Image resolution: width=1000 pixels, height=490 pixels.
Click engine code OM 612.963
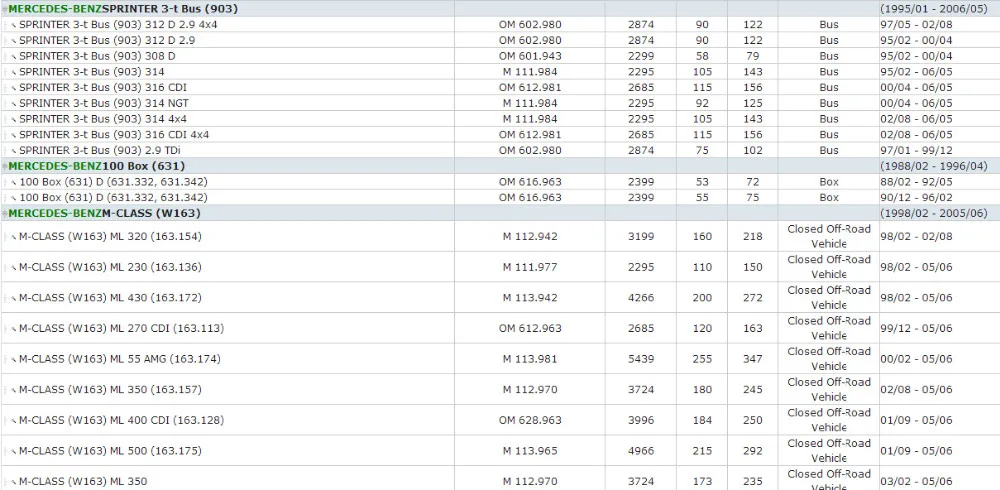coord(530,329)
